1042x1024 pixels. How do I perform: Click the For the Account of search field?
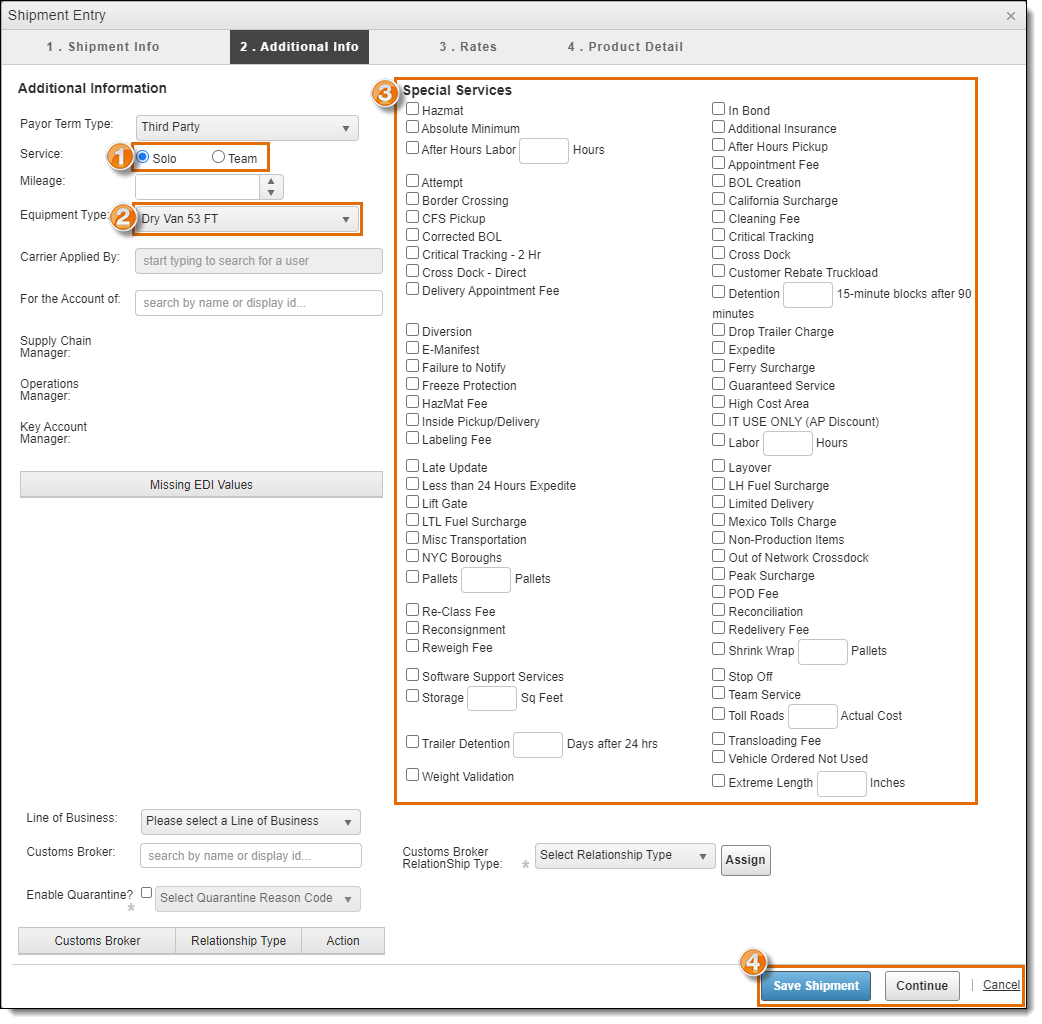[x=259, y=303]
